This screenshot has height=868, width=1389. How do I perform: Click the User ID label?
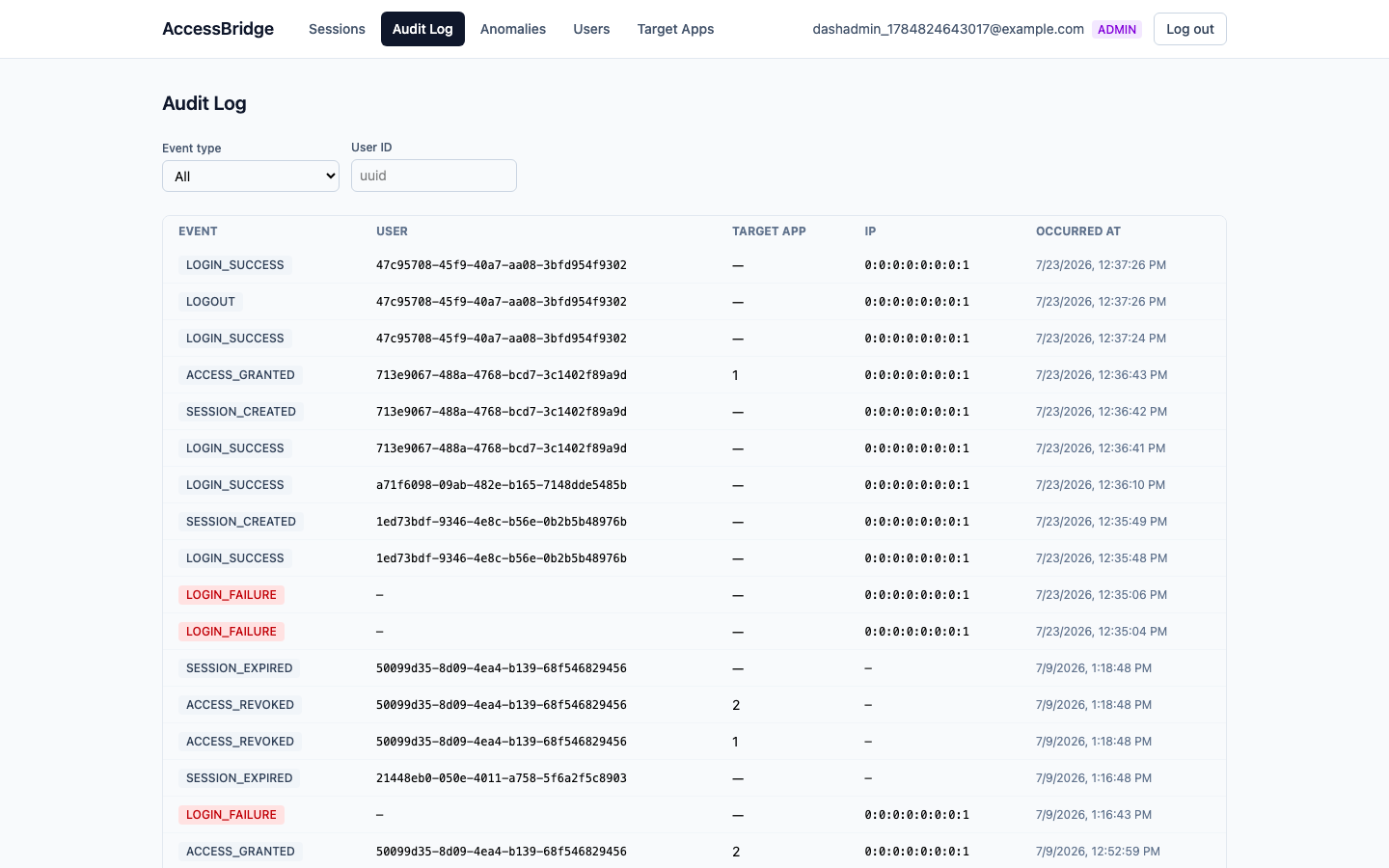pos(371,148)
